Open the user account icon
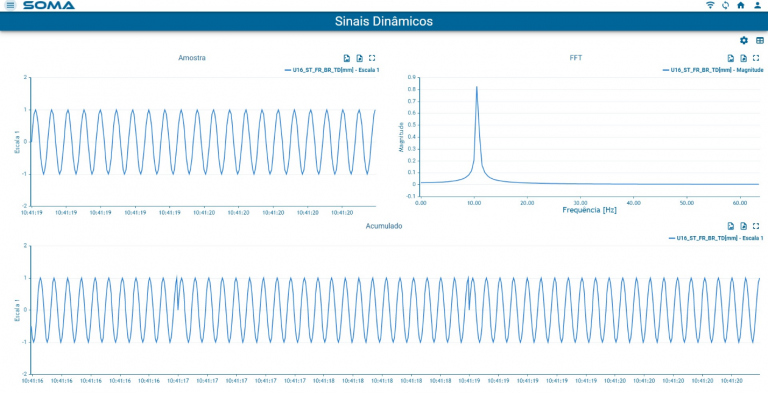768x393 pixels. click(x=757, y=5)
